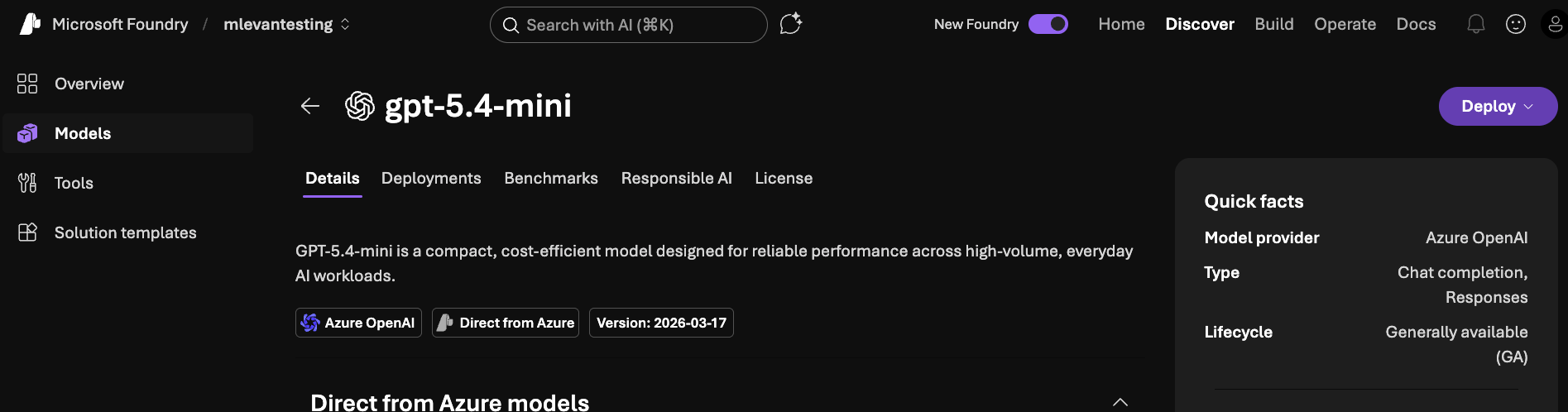Turn off the New Foundry toggle
This screenshot has height=412, width=1568.
pyautogui.click(x=1048, y=24)
